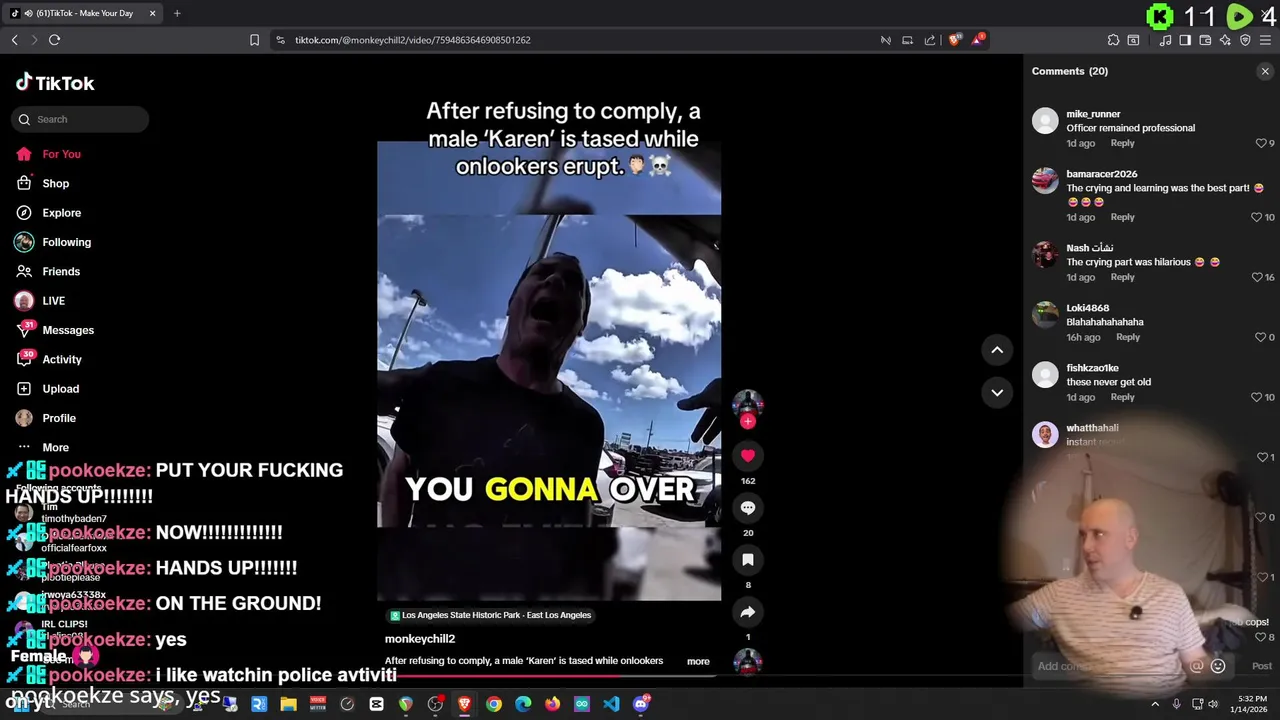Screen dimensions: 1280x720
Task: Click the TikTok logo
Action: pyautogui.click(x=56, y=83)
